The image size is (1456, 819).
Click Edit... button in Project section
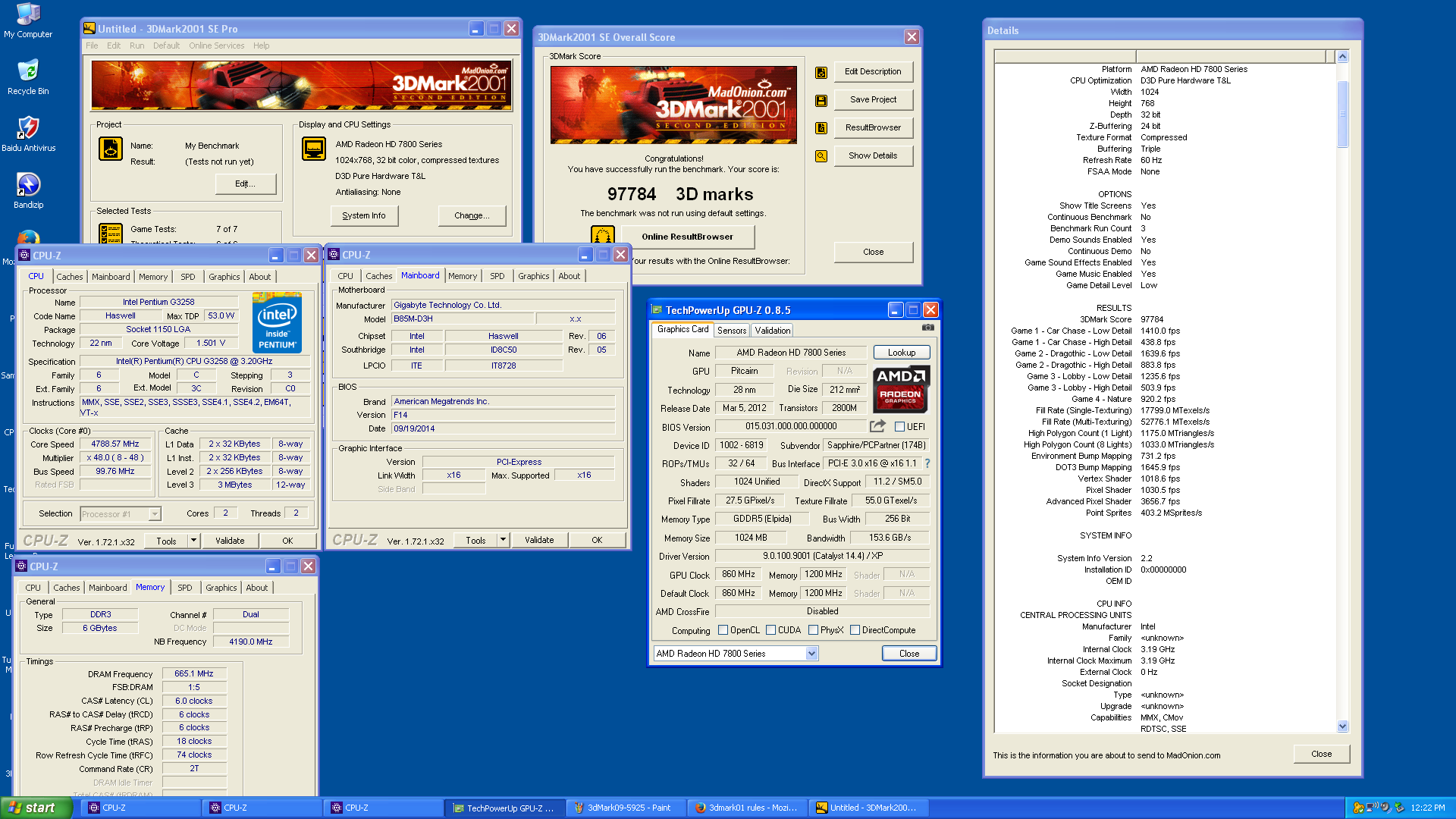point(245,184)
